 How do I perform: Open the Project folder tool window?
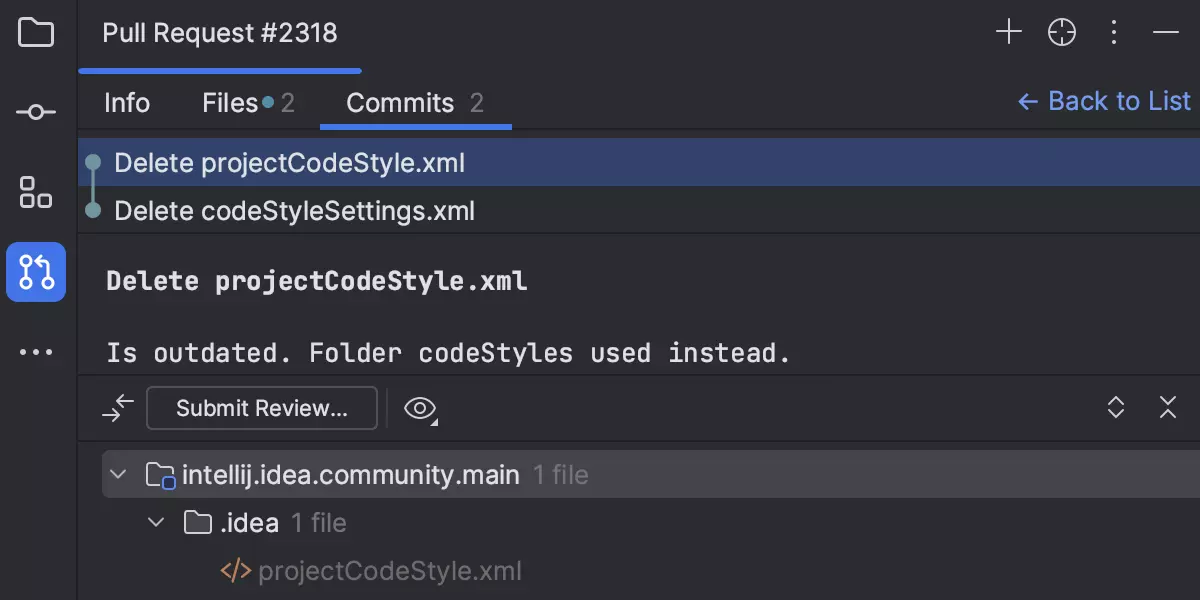point(36,33)
